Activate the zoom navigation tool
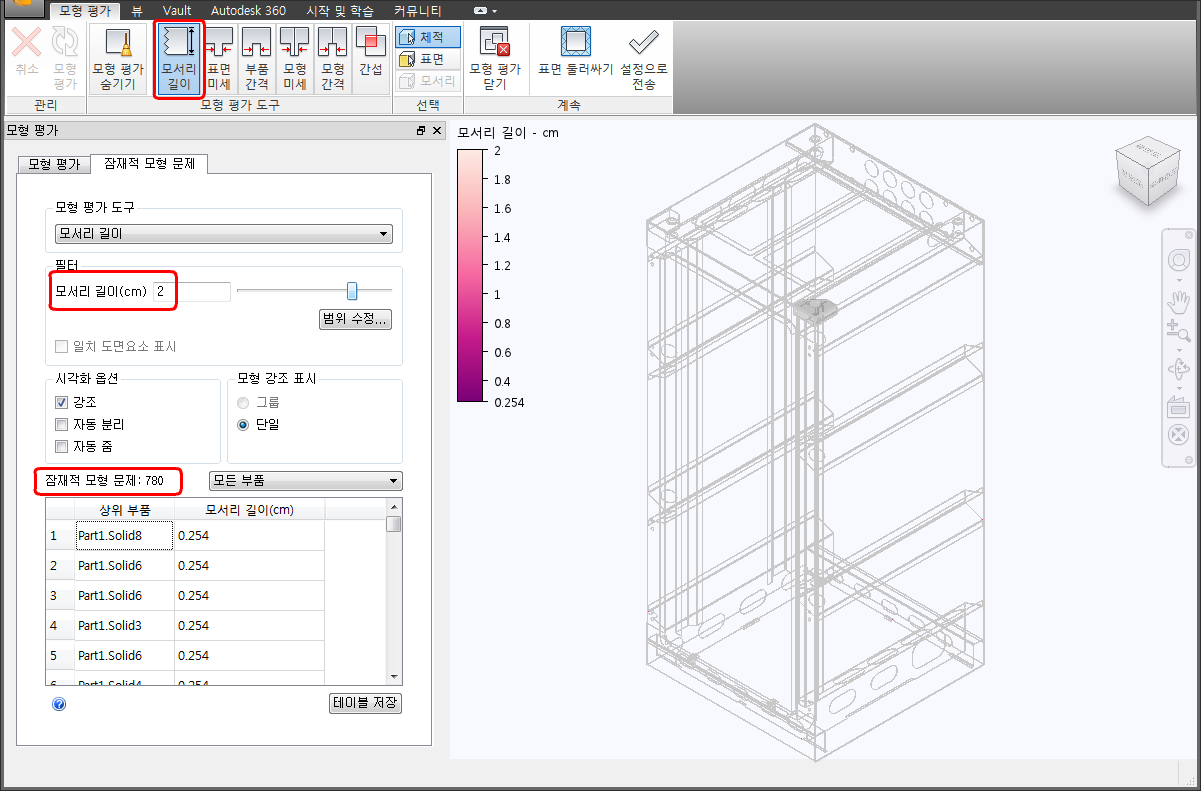Viewport: 1201px width, 791px height. pyautogui.click(x=1178, y=332)
